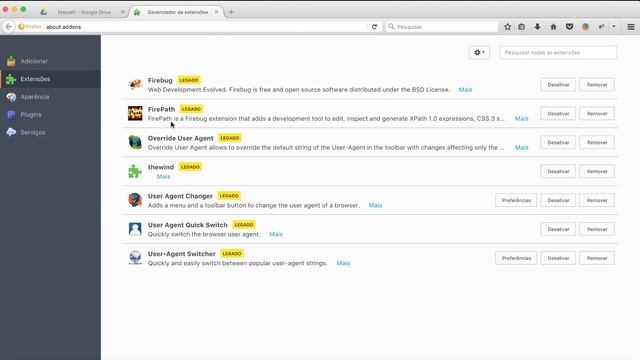Disable User Agent Changer extension
The height and width of the screenshot is (360, 640).
(558, 200)
